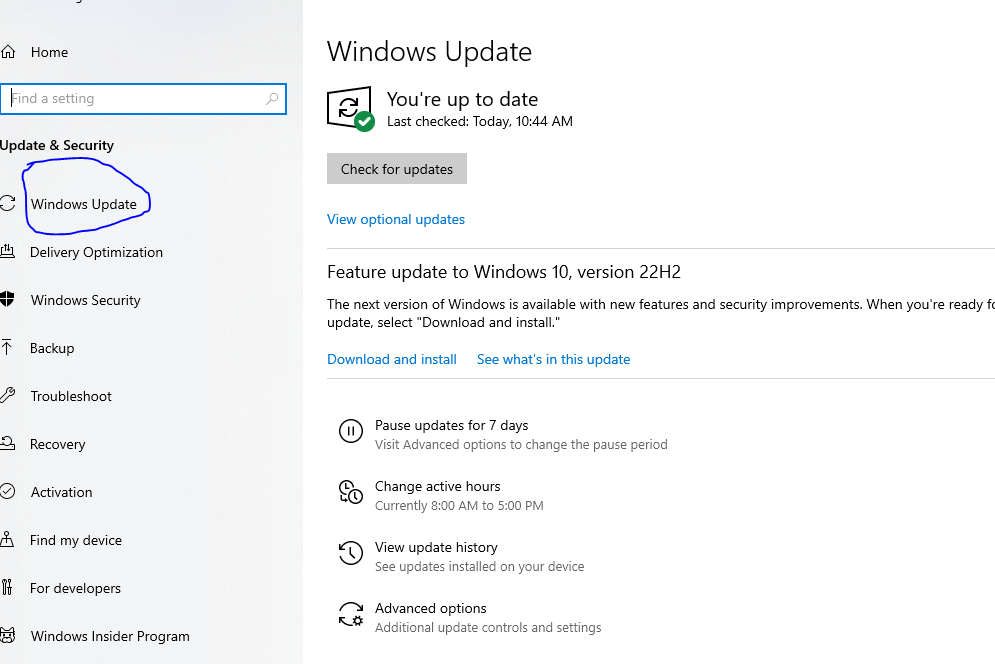Open Find my device settings
Image resolution: width=995 pixels, height=664 pixels.
click(x=76, y=540)
